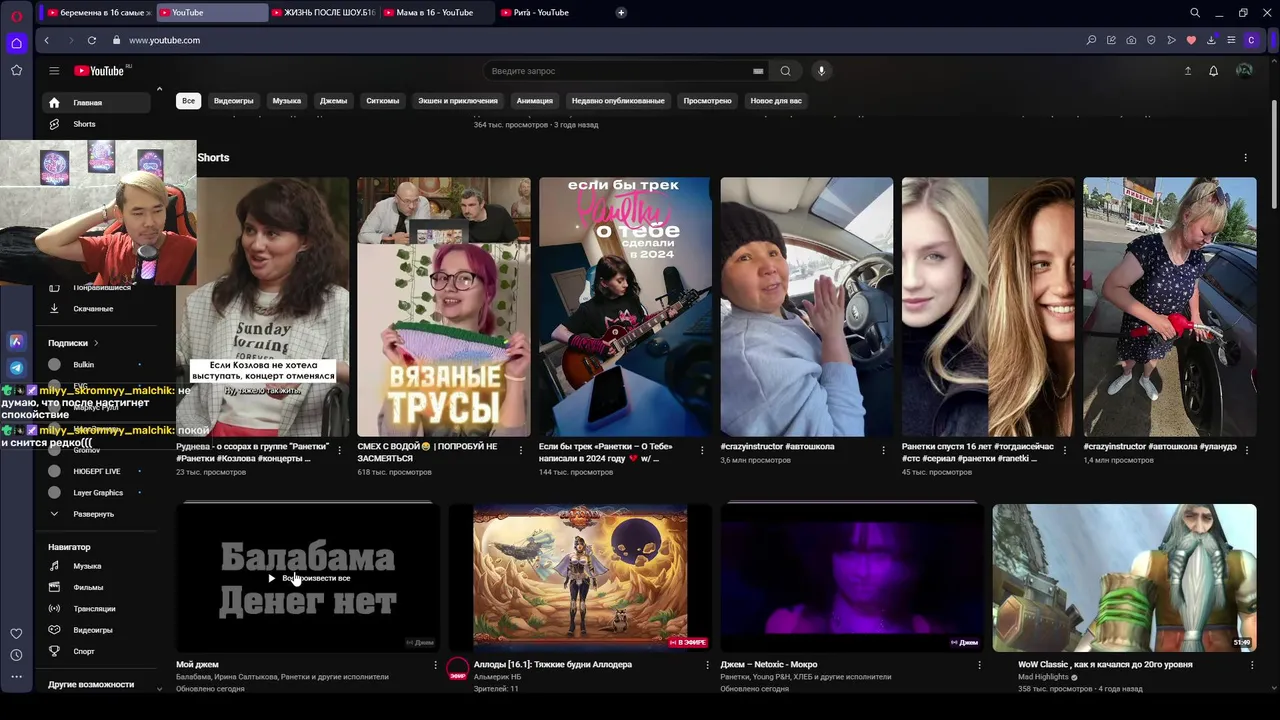Open Telegram in Opera sidebar
The height and width of the screenshot is (720, 1280).
point(16,368)
